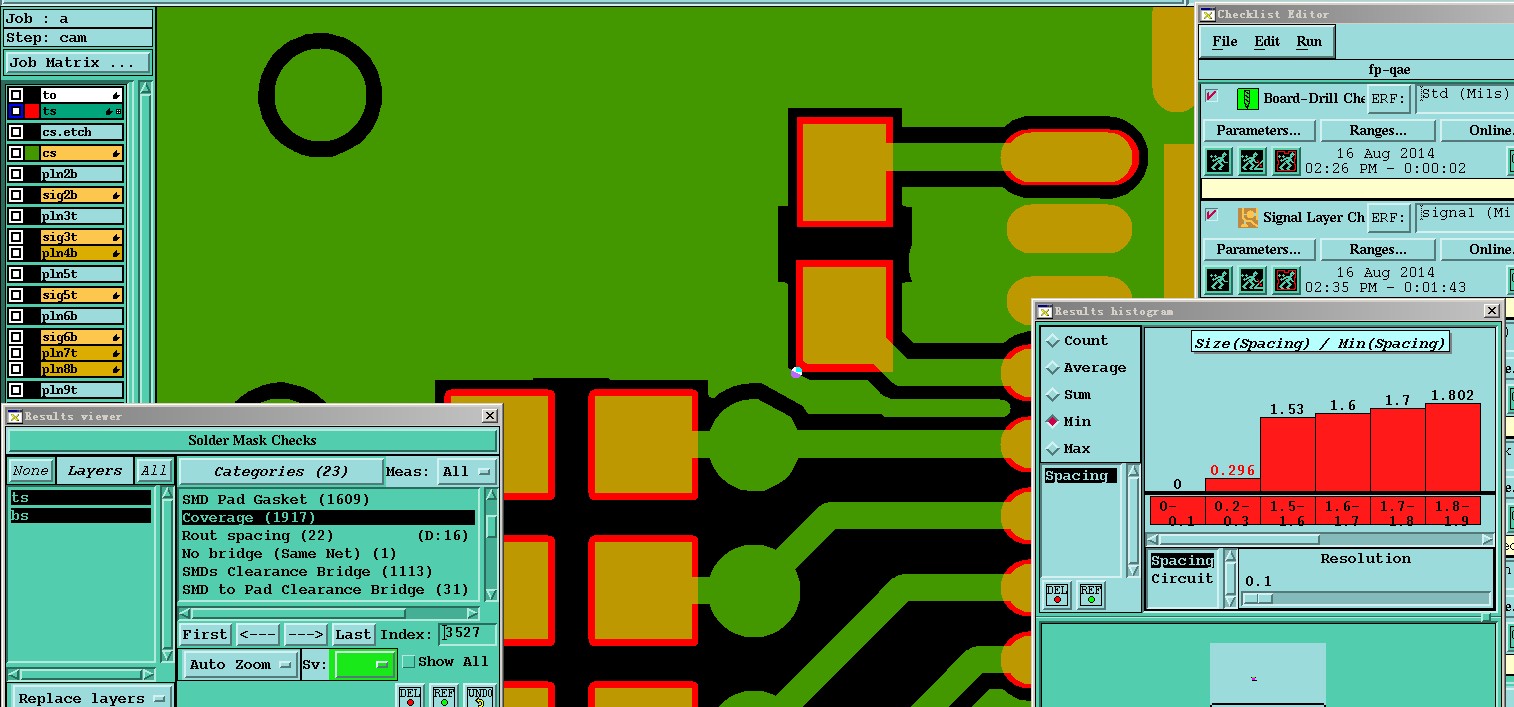The width and height of the screenshot is (1514, 707).
Task: Select the Sum radio option
Action: (1052, 395)
